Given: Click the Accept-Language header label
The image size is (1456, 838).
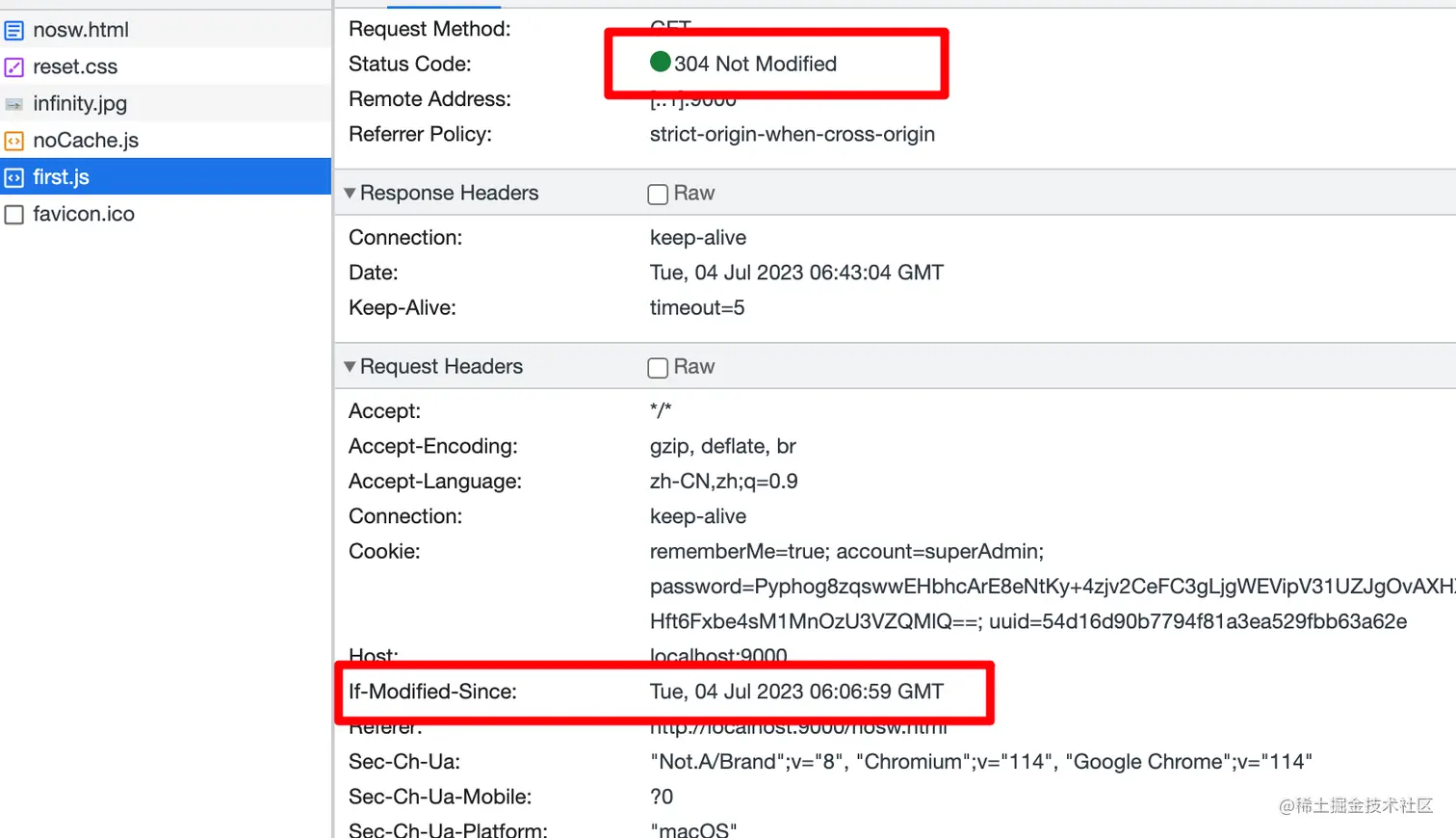Looking at the screenshot, I should tap(435, 482).
